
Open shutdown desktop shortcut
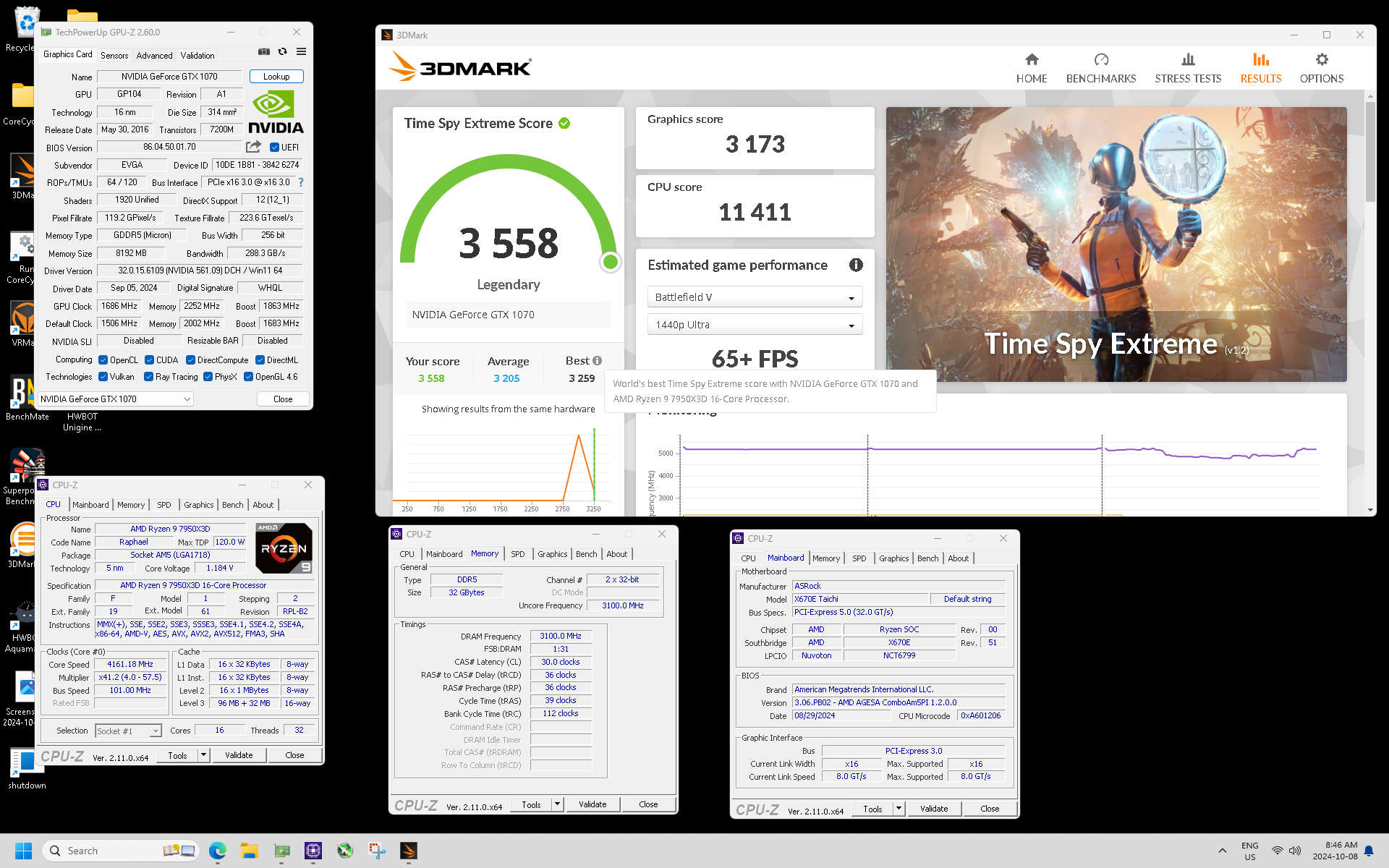pyautogui.click(x=27, y=768)
